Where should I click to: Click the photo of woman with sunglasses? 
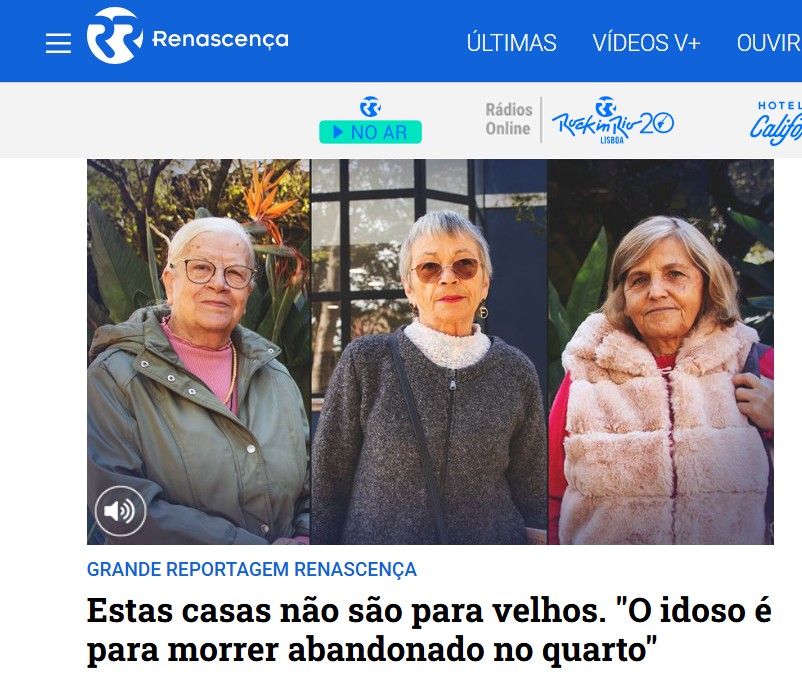pyautogui.click(x=429, y=352)
